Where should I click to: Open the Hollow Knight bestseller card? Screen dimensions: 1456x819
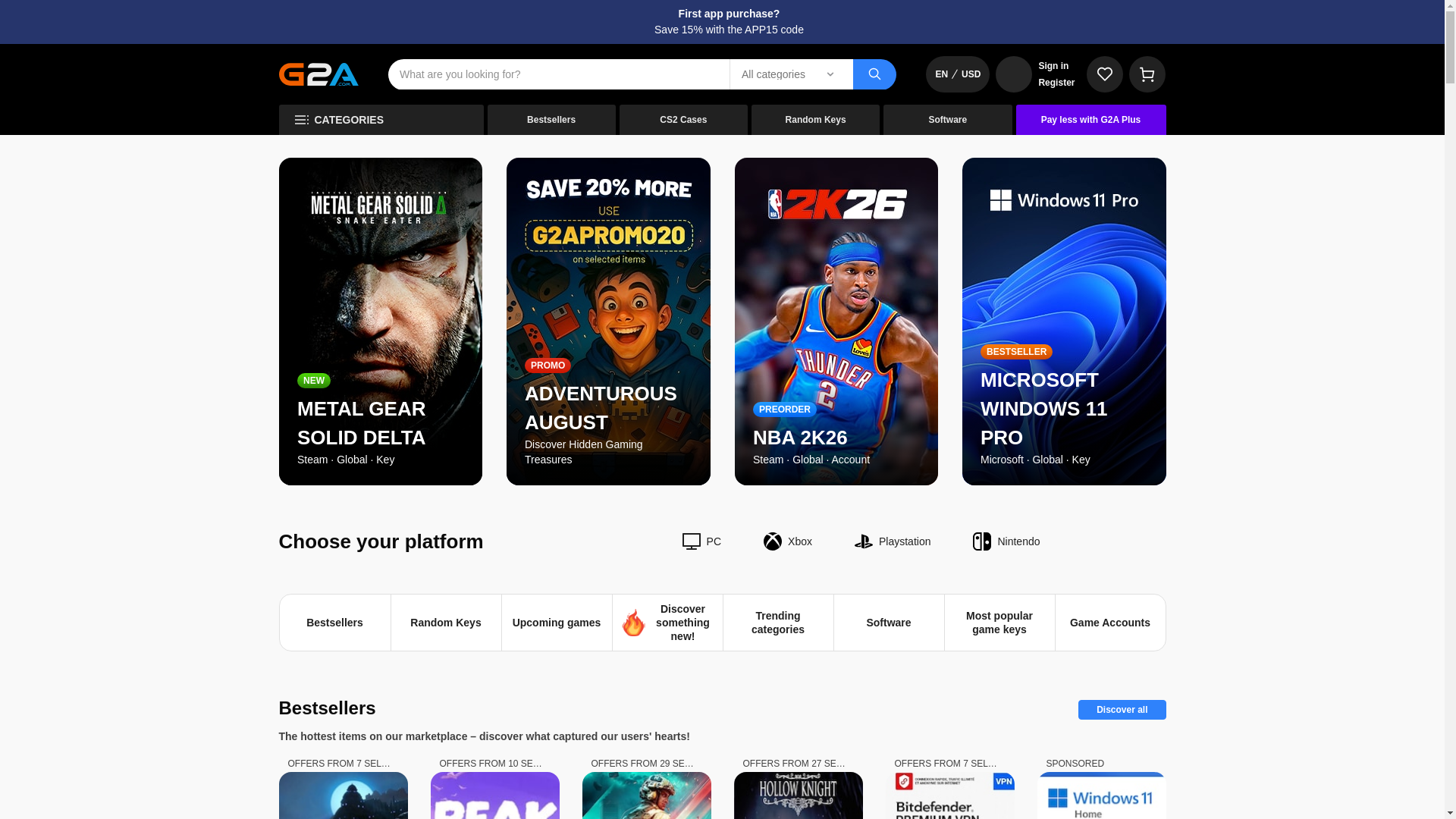coord(799,795)
